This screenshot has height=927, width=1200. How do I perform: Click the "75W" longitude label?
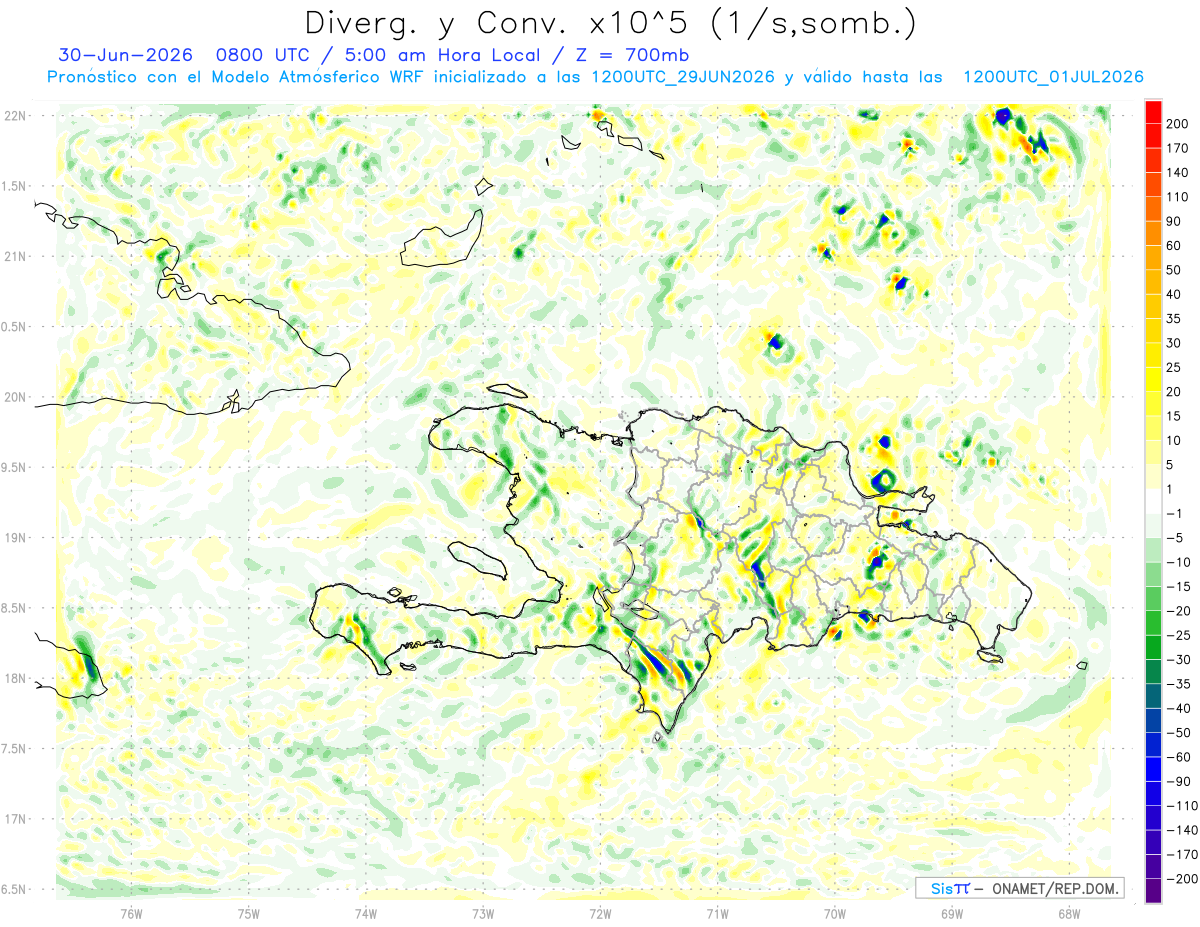tap(249, 914)
